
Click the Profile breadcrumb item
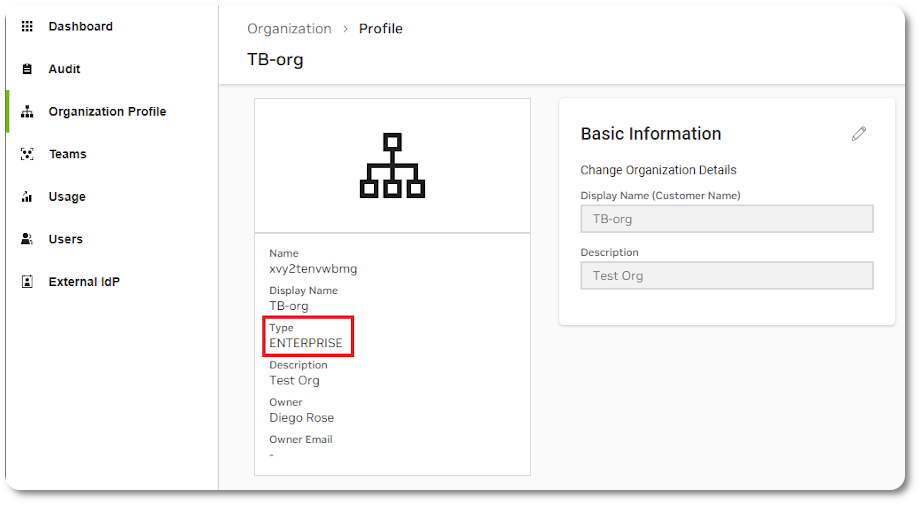coord(380,29)
